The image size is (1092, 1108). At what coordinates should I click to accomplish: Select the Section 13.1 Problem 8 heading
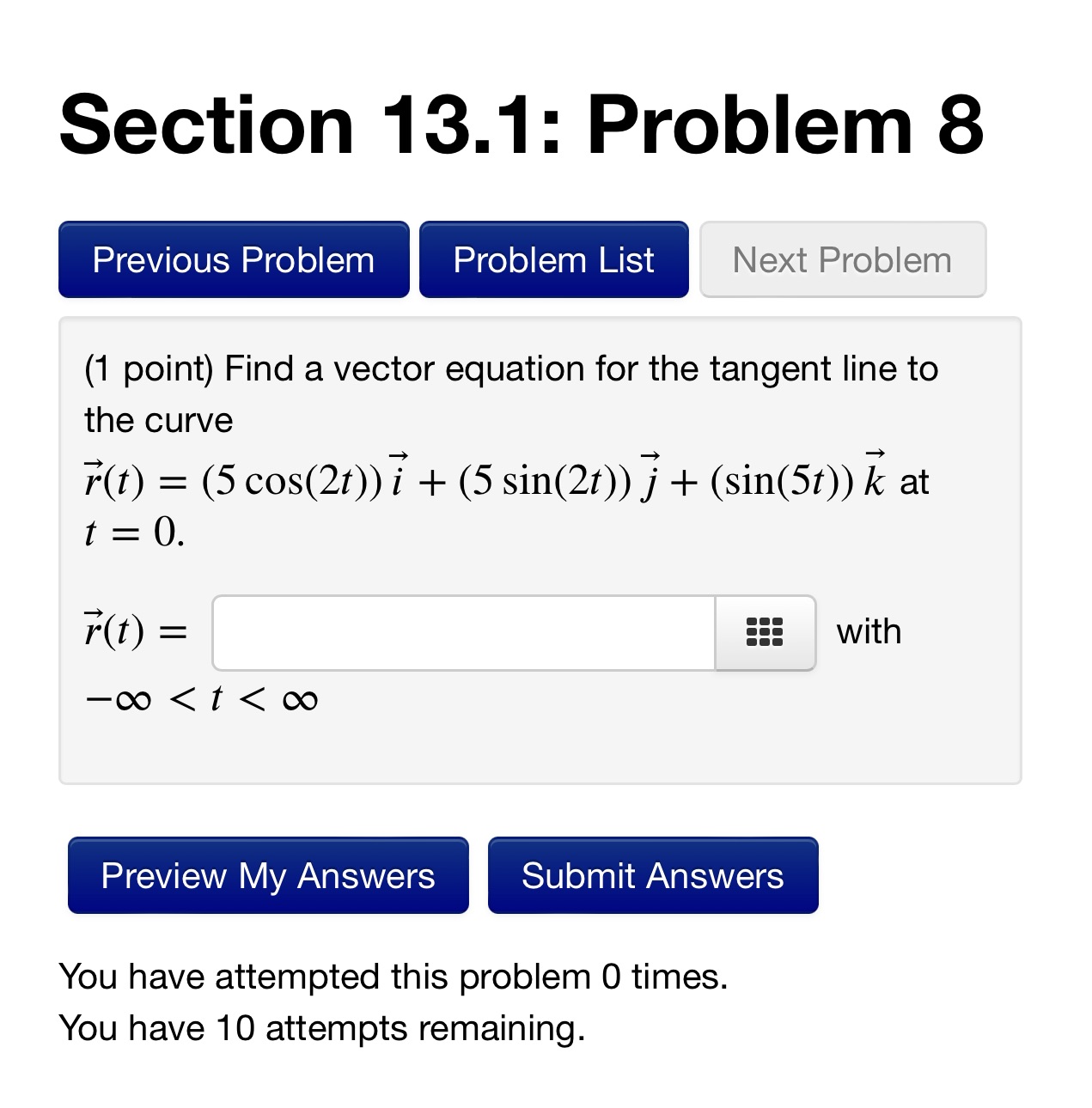520,125
